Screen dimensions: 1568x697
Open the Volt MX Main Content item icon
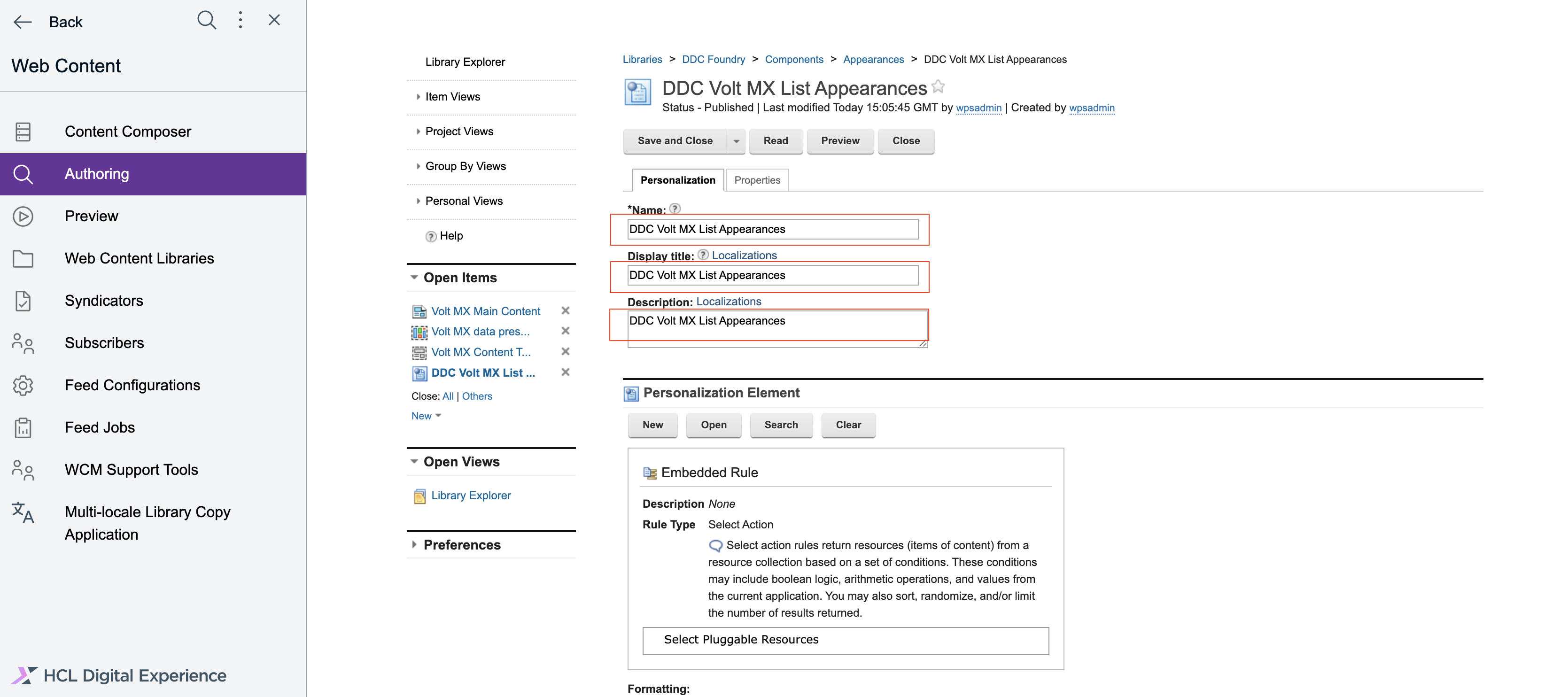click(419, 311)
